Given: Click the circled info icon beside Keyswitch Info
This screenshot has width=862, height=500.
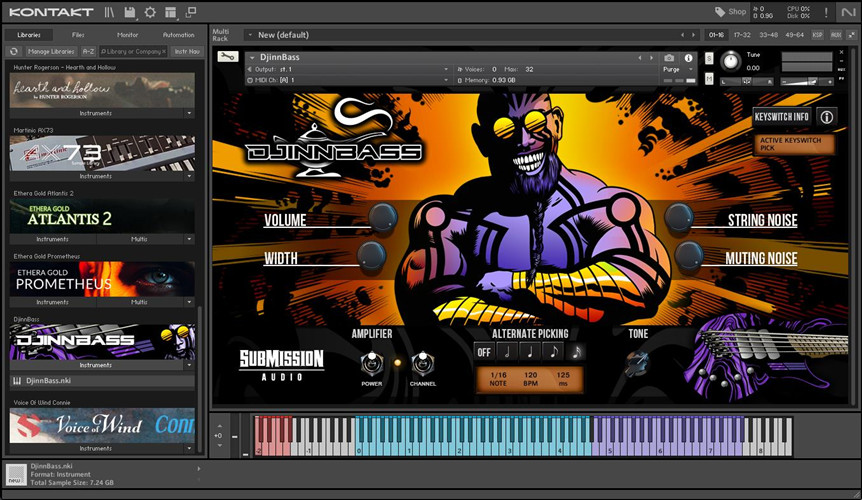Looking at the screenshot, I should (x=826, y=116).
